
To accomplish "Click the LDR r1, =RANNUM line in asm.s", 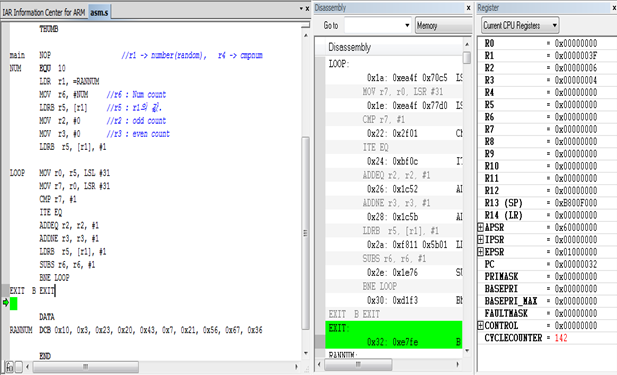I will click(x=69, y=81).
